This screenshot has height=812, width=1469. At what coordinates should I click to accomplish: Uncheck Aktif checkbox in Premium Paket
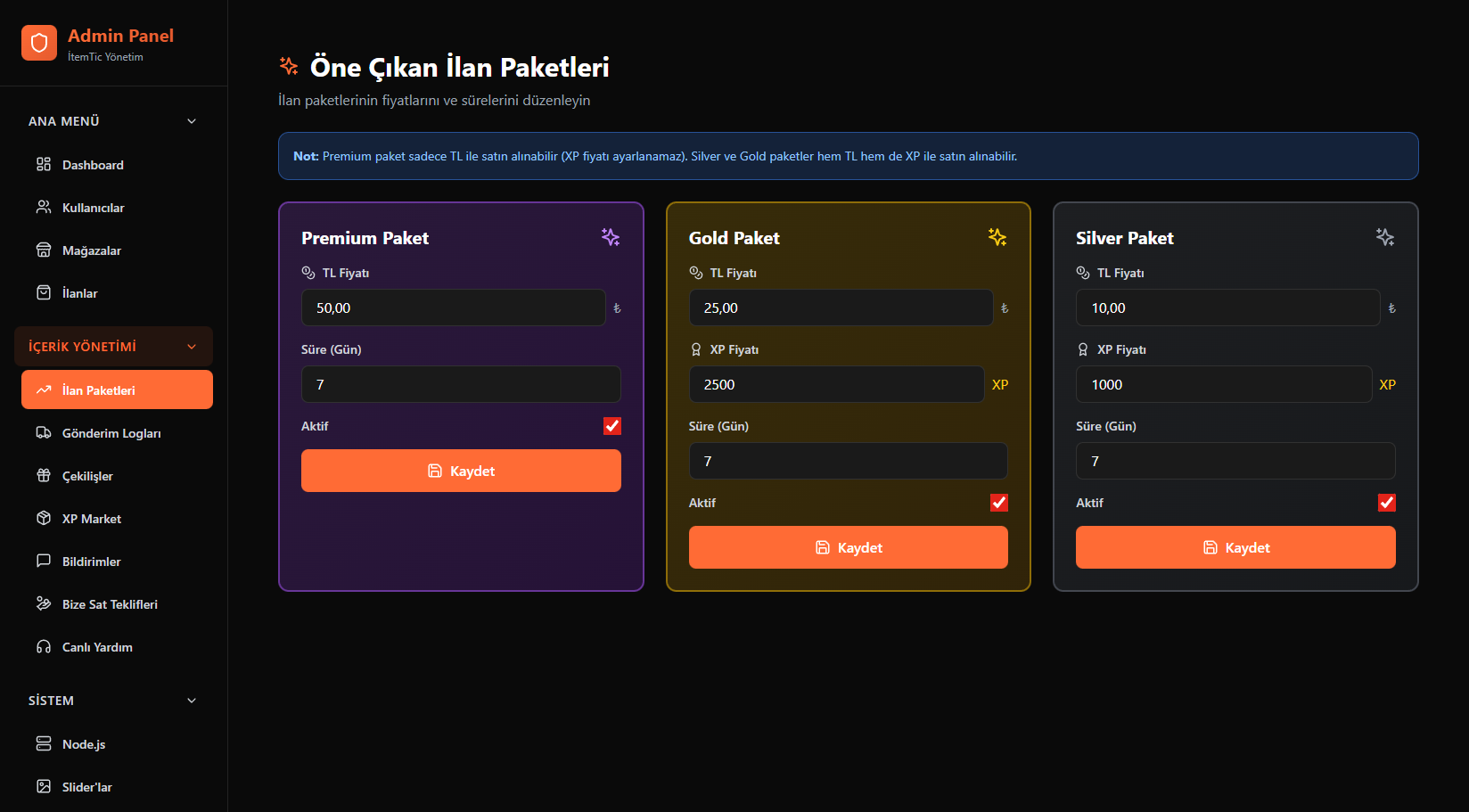coord(612,426)
